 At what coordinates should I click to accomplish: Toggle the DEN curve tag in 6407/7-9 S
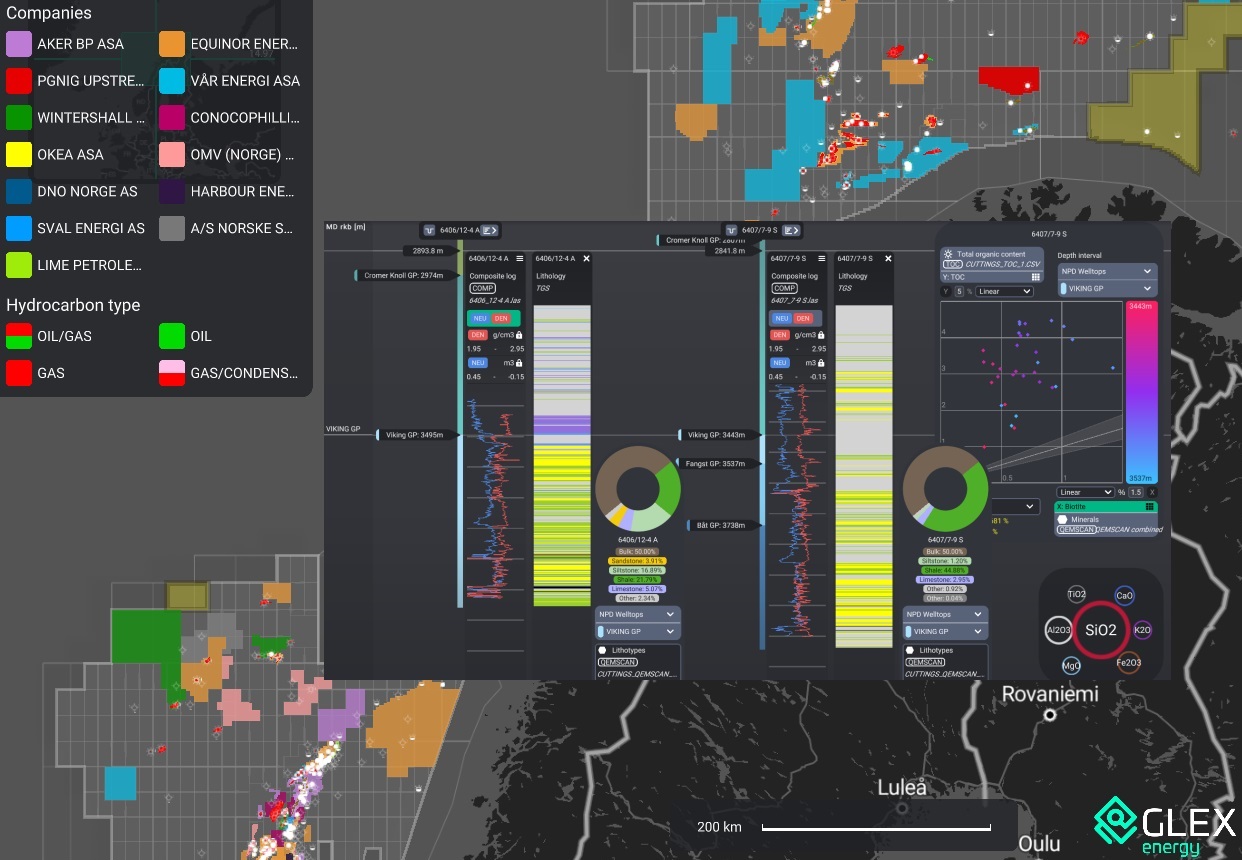click(804, 318)
